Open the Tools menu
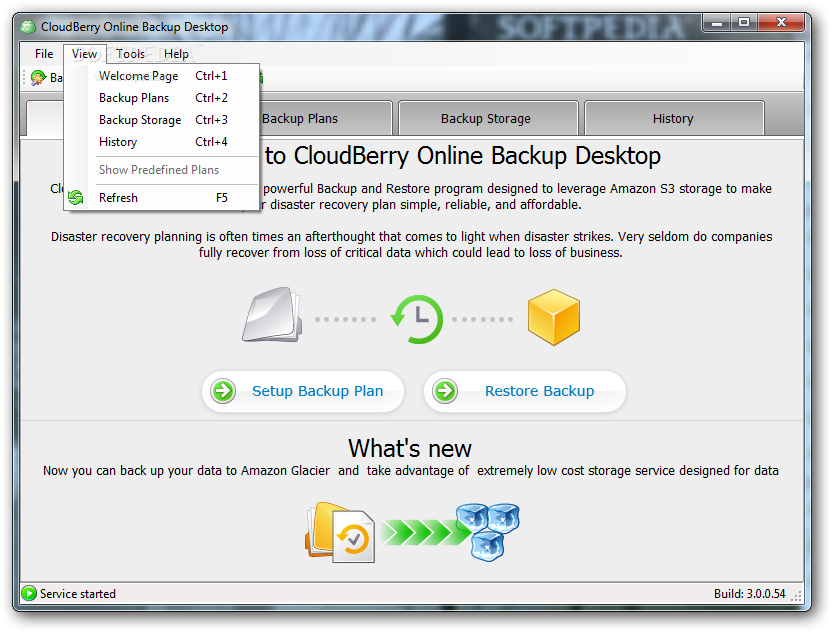 click(x=131, y=54)
